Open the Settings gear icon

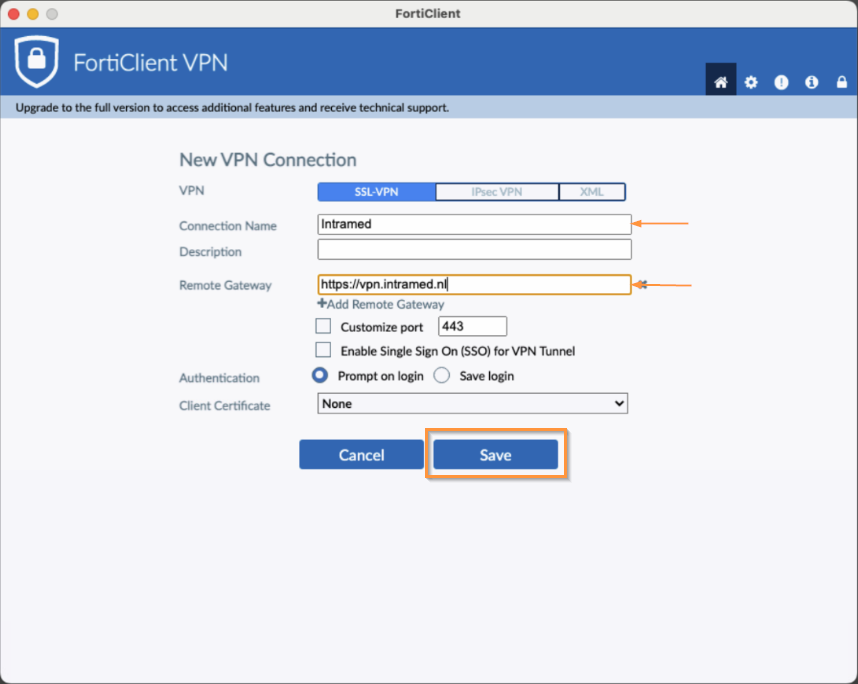point(751,82)
